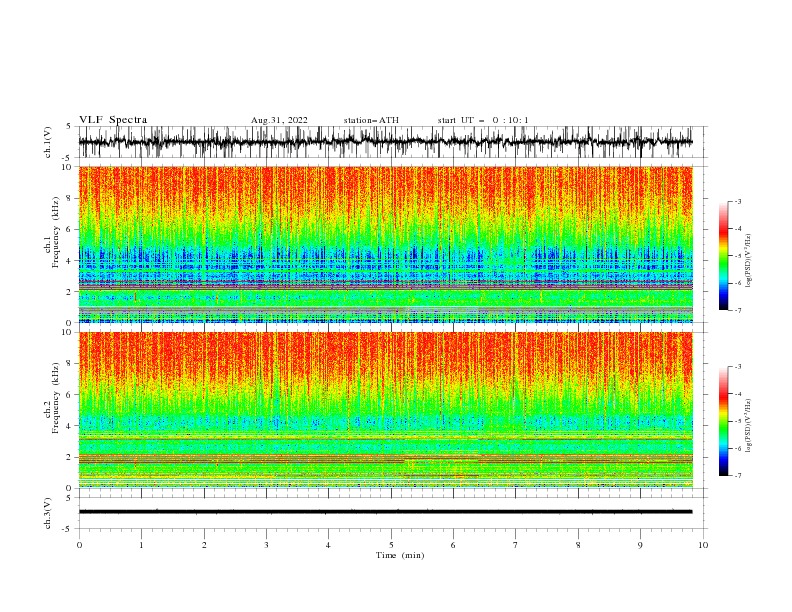792x612 pixels.
Task: Click the "5" tick on the time axis
Action: [391, 545]
